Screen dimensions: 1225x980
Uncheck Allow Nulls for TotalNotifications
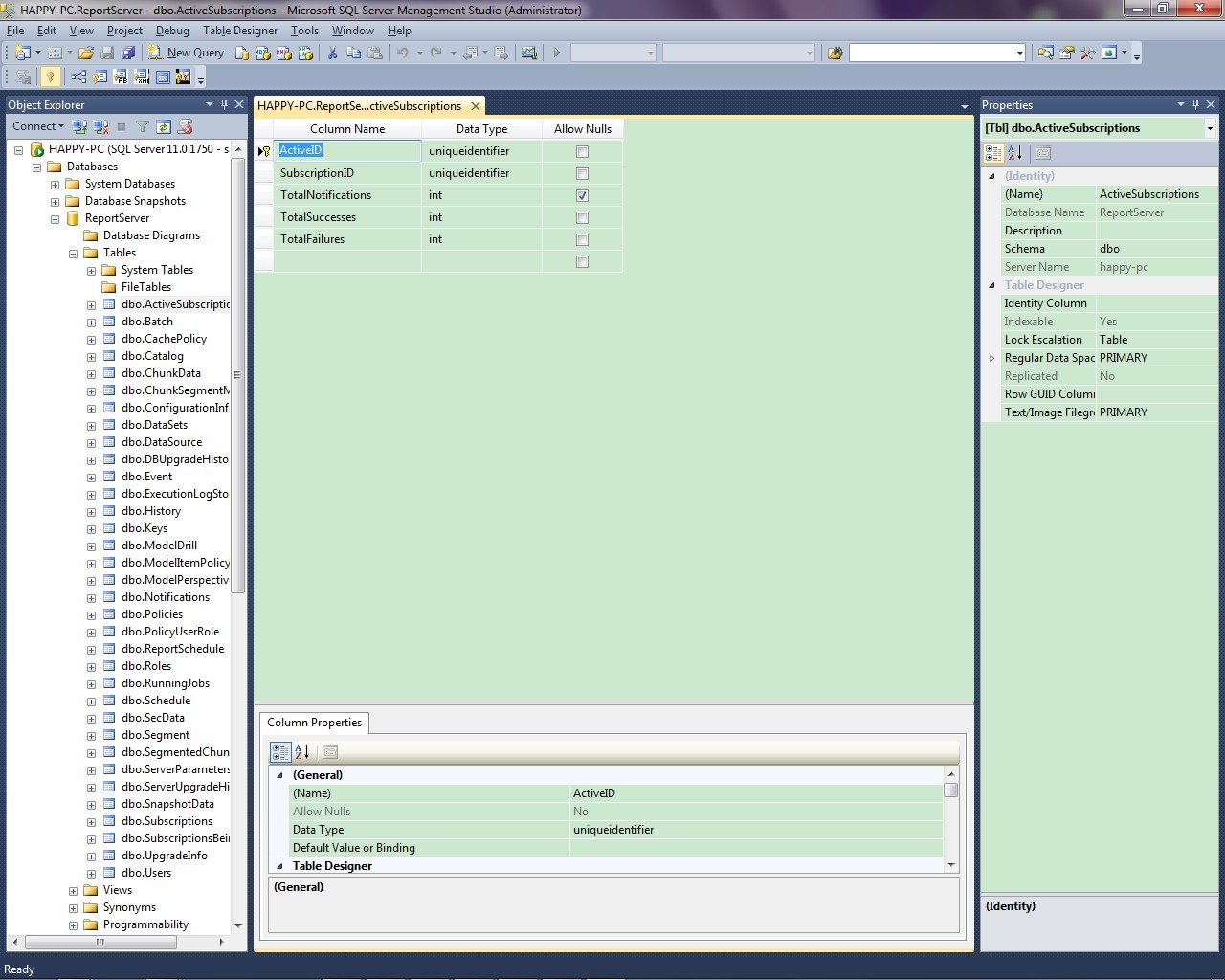point(582,195)
